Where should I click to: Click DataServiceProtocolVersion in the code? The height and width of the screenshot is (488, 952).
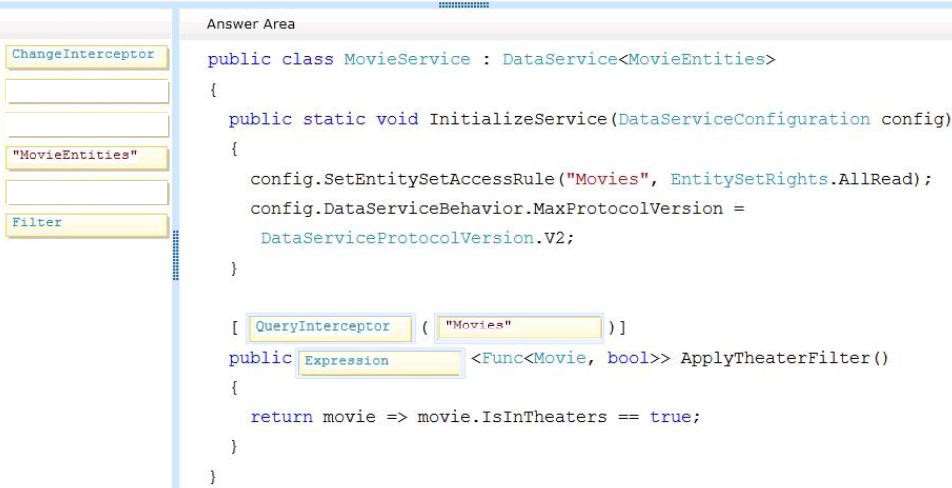click(397, 238)
